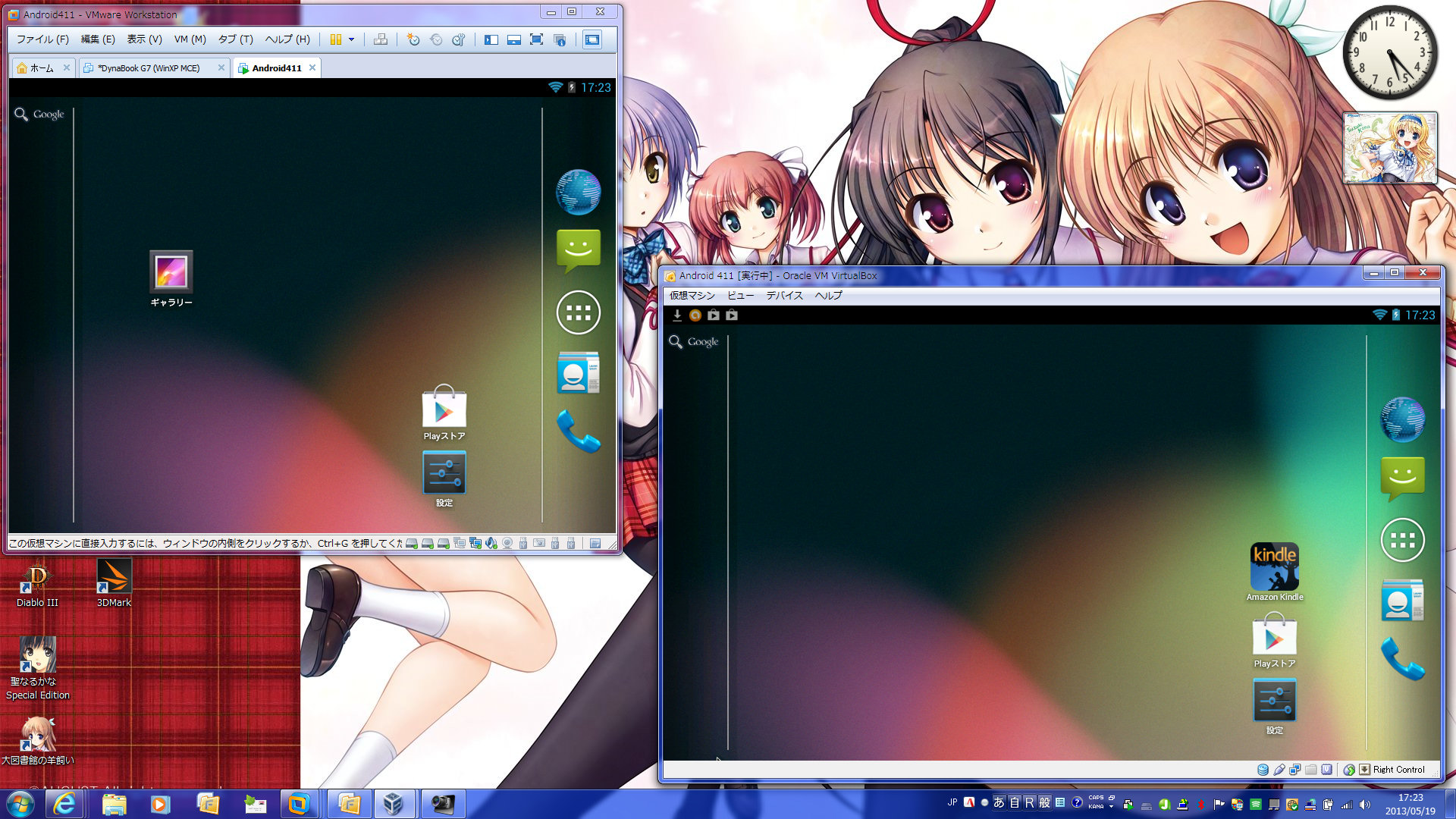Toggle the thumbnail bar view icon
The width and height of the screenshot is (1456, 819).
click(x=514, y=39)
